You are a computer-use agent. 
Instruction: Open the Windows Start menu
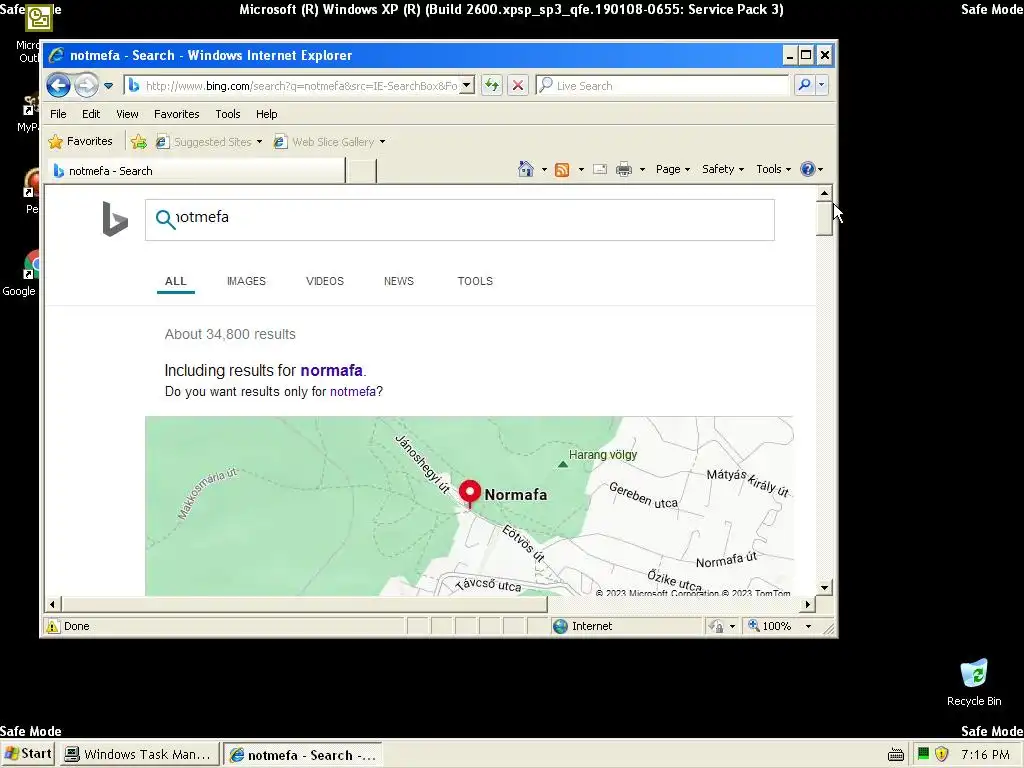pyautogui.click(x=28, y=754)
